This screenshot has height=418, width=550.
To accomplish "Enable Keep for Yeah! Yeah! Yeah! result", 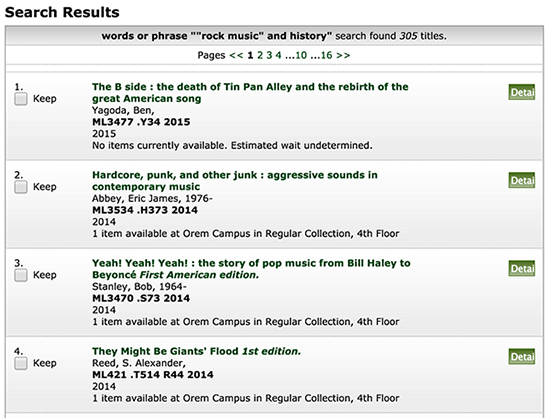I will 21,275.
